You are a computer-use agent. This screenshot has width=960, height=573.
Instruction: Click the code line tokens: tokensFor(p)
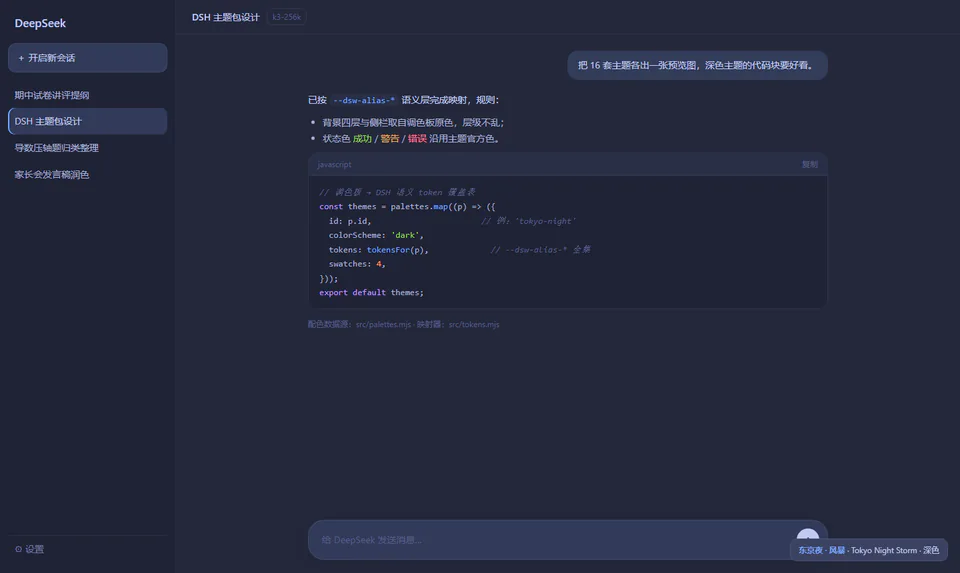click(378, 250)
